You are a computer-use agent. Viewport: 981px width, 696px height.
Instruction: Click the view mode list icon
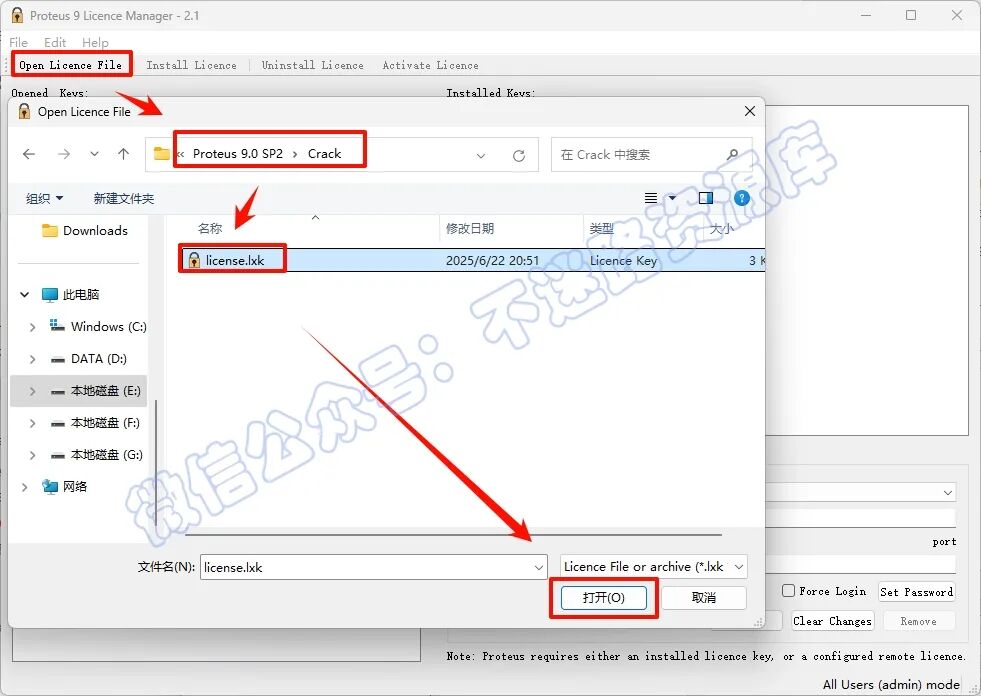(x=651, y=198)
